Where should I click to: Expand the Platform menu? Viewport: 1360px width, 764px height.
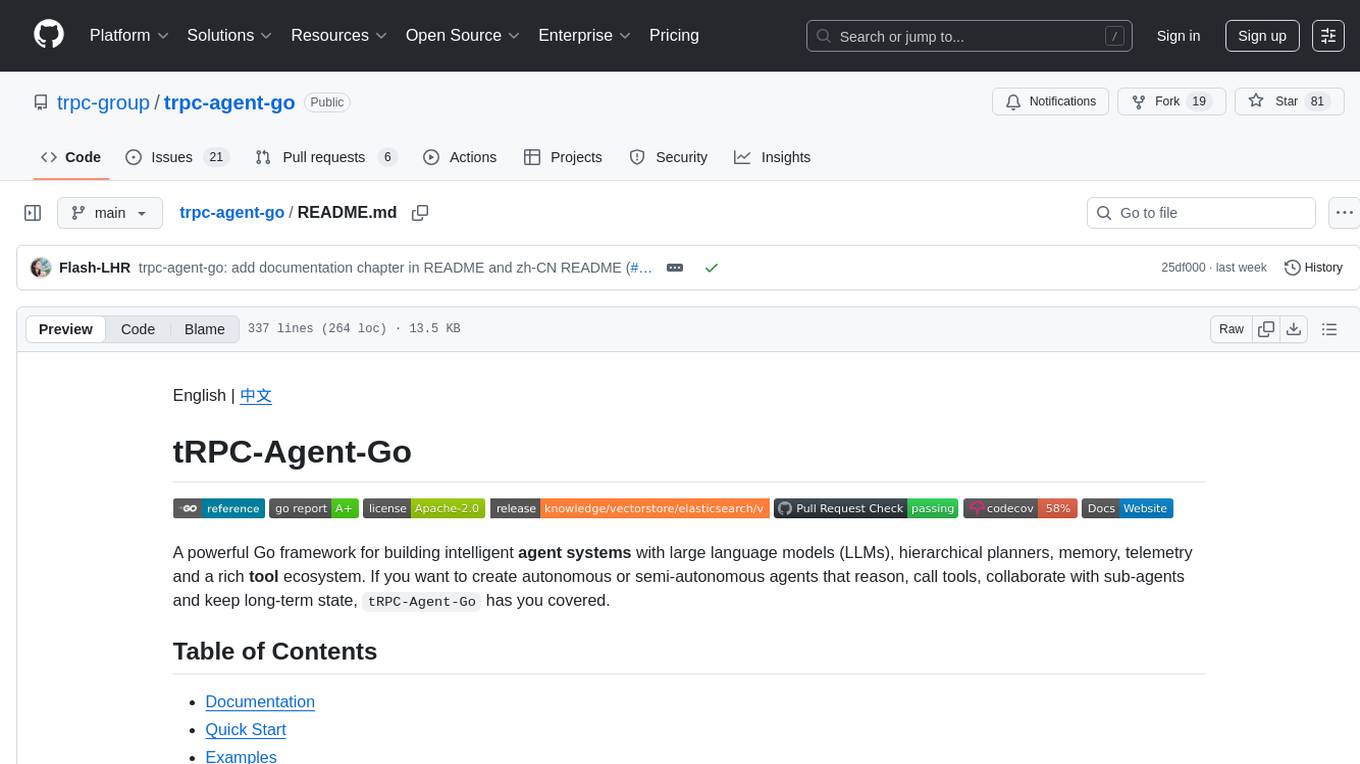tap(129, 35)
